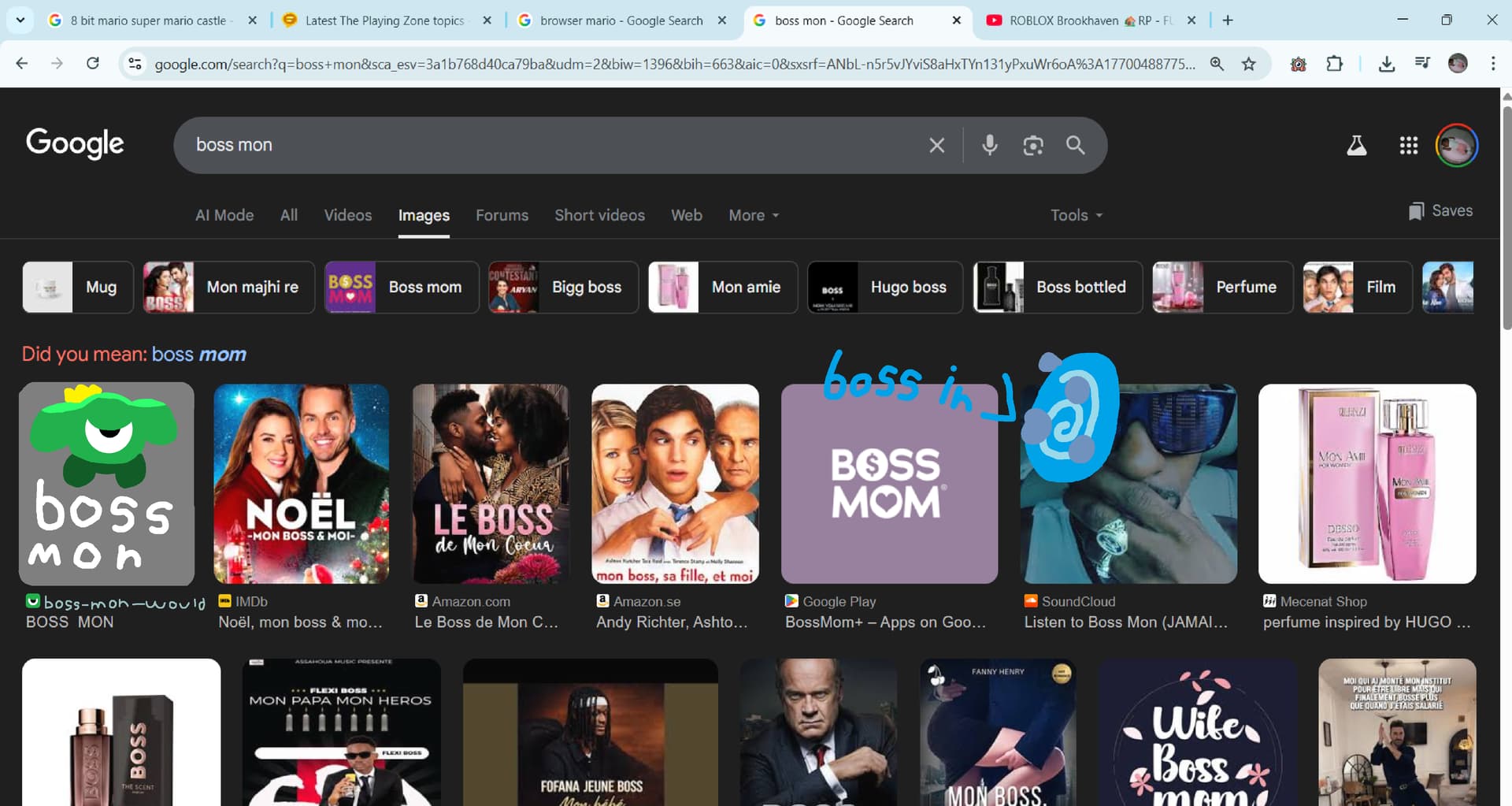This screenshot has height=806, width=1512.
Task: Click in the boss mon search field
Action: pyautogui.click(x=551, y=145)
